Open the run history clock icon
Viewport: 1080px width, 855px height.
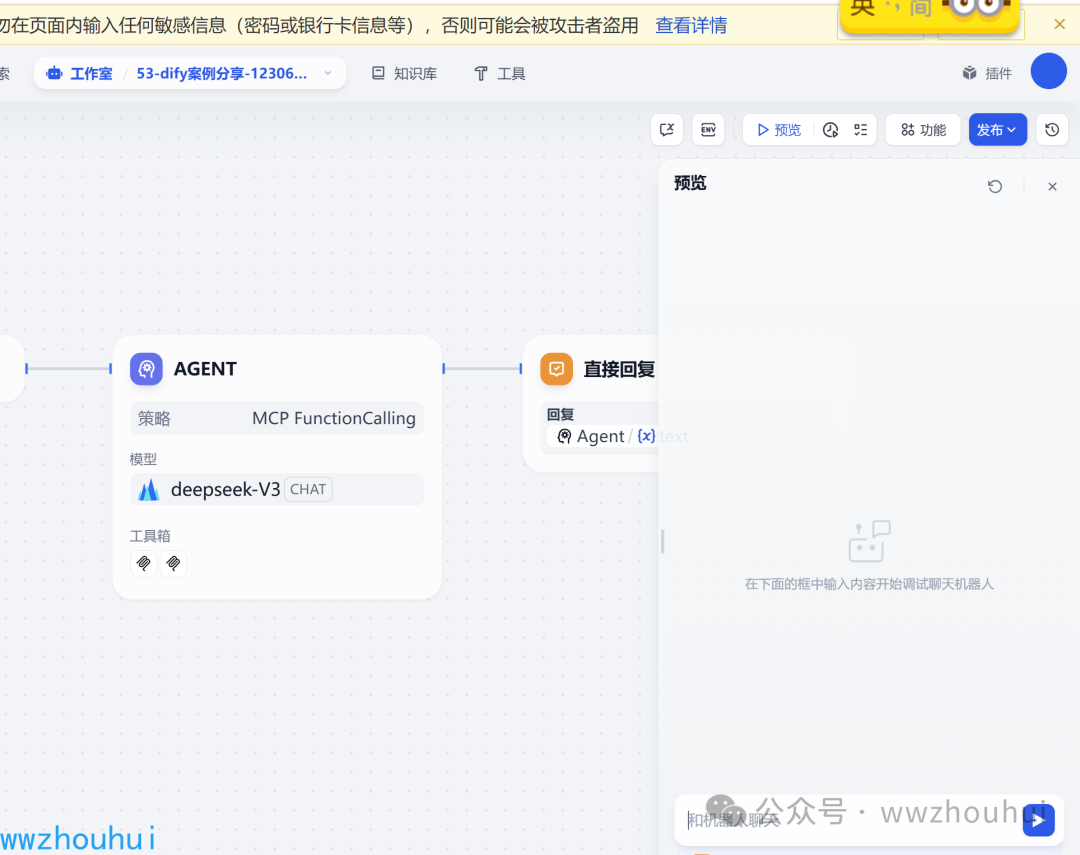(831, 130)
